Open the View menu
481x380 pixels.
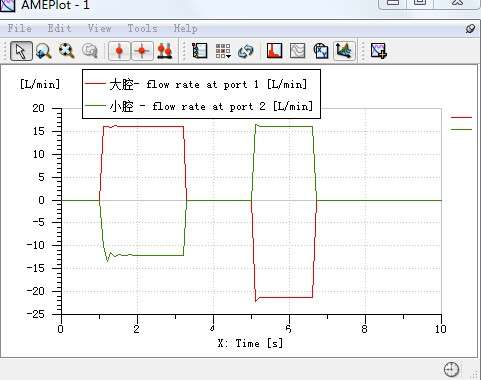tap(99, 28)
